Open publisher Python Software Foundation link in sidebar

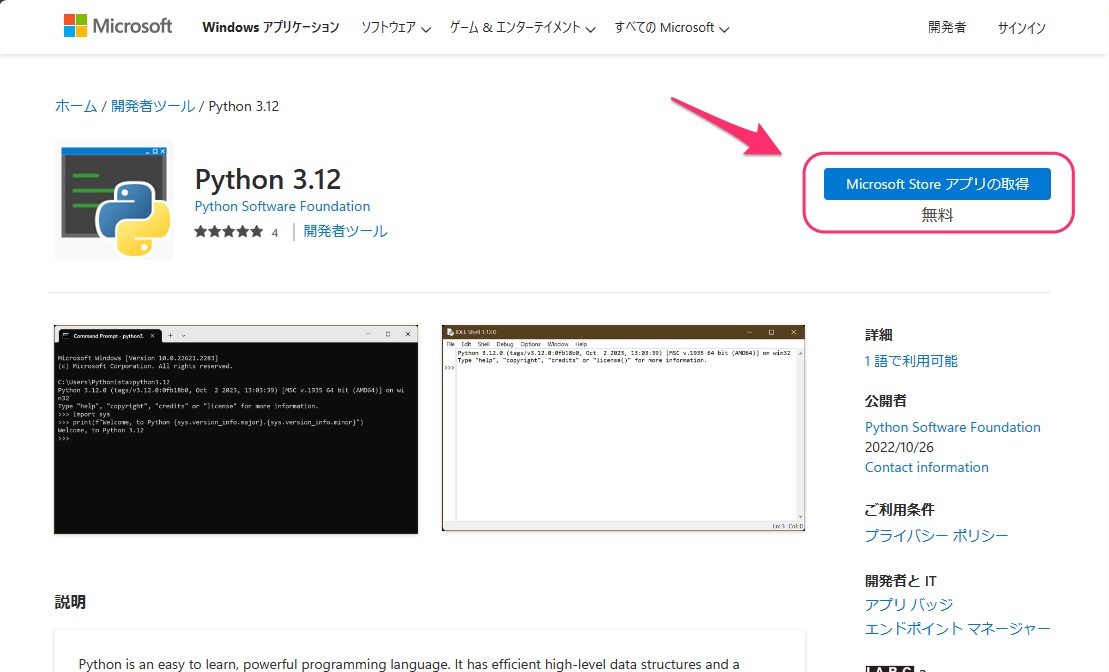click(953, 427)
